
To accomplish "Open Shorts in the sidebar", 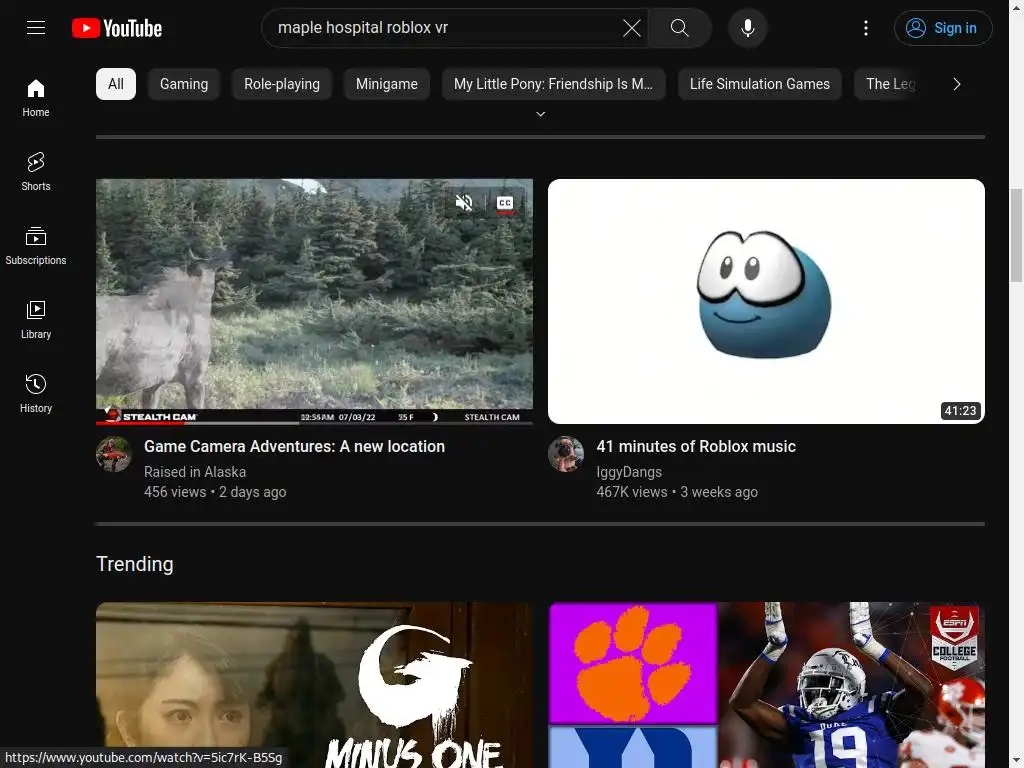I will [36, 172].
